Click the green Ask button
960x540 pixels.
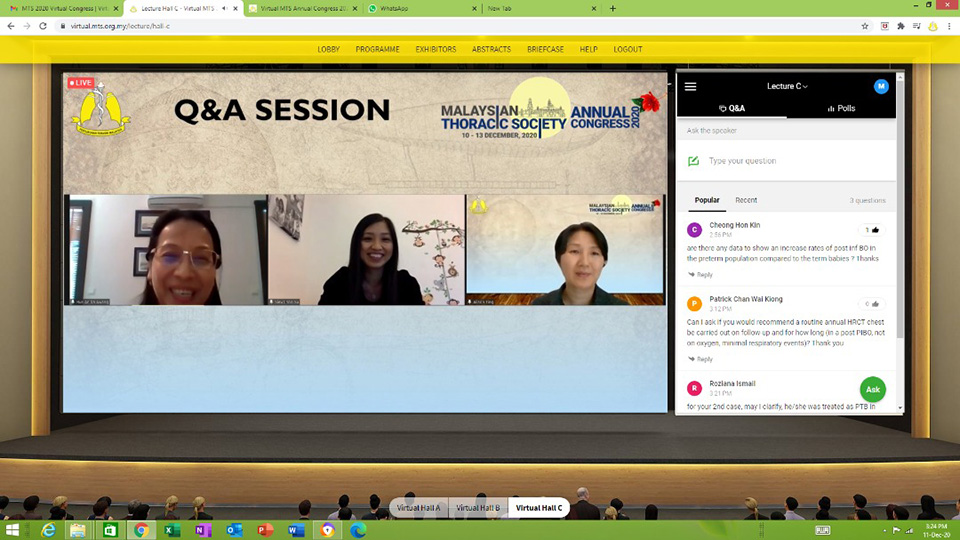click(872, 389)
